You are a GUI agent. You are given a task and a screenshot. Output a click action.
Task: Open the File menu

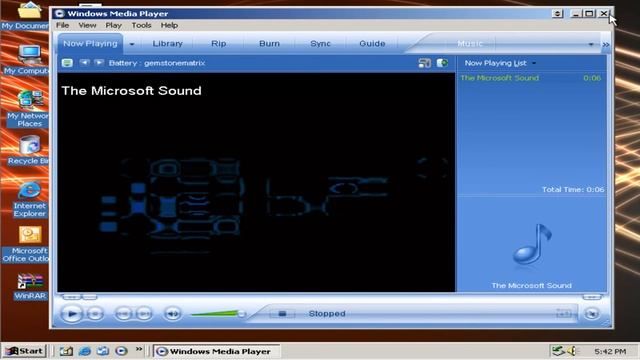click(62, 25)
